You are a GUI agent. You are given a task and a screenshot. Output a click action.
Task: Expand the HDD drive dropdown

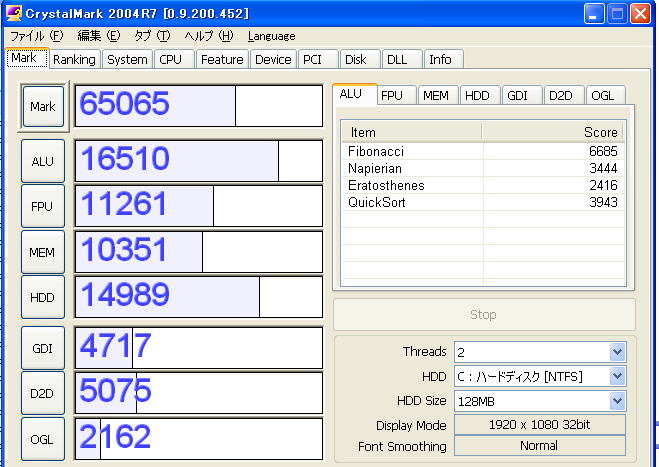pos(617,376)
